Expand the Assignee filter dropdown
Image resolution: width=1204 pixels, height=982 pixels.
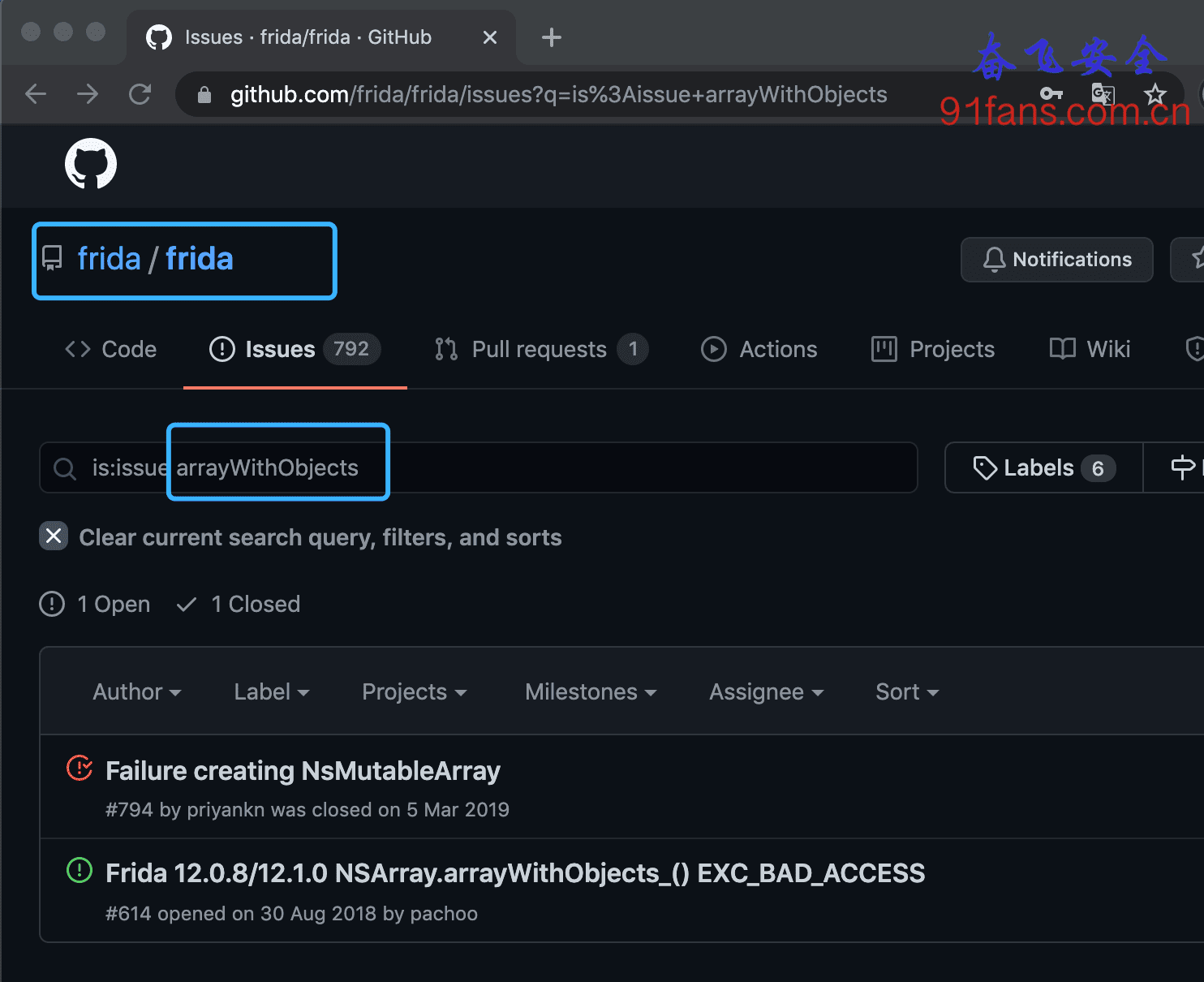[766, 691]
